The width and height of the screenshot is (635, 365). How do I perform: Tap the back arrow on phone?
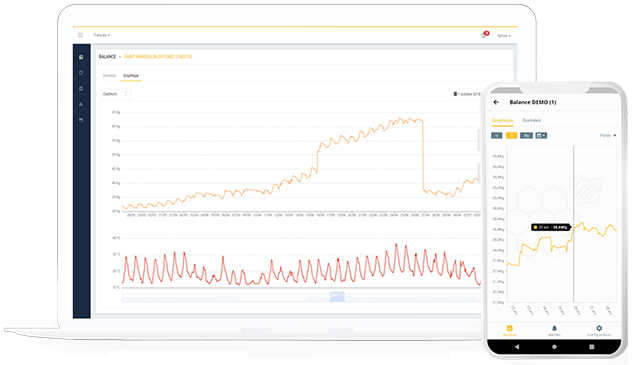pyautogui.click(x=496, y=102)
